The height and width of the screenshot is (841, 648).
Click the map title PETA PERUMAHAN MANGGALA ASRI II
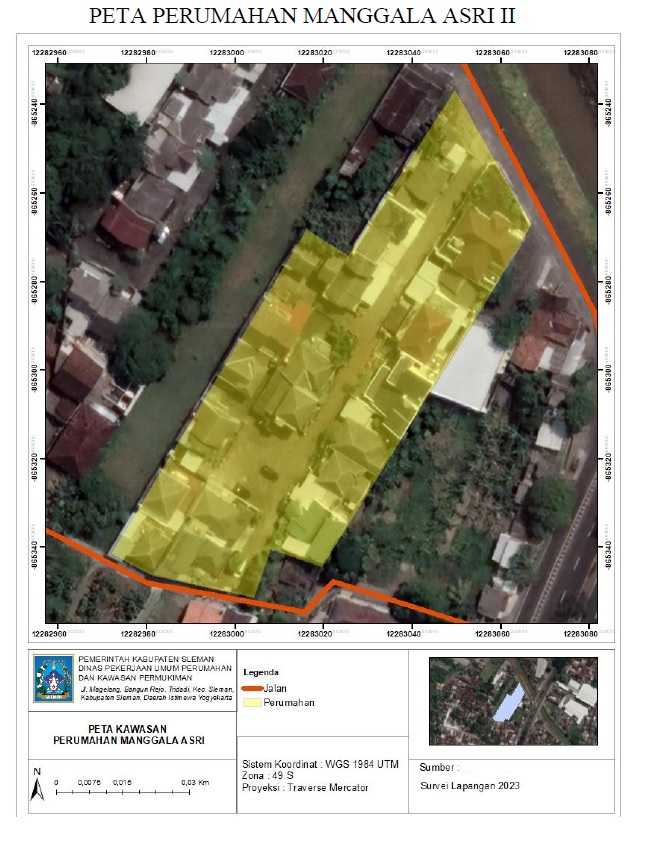tap(302, 16)
